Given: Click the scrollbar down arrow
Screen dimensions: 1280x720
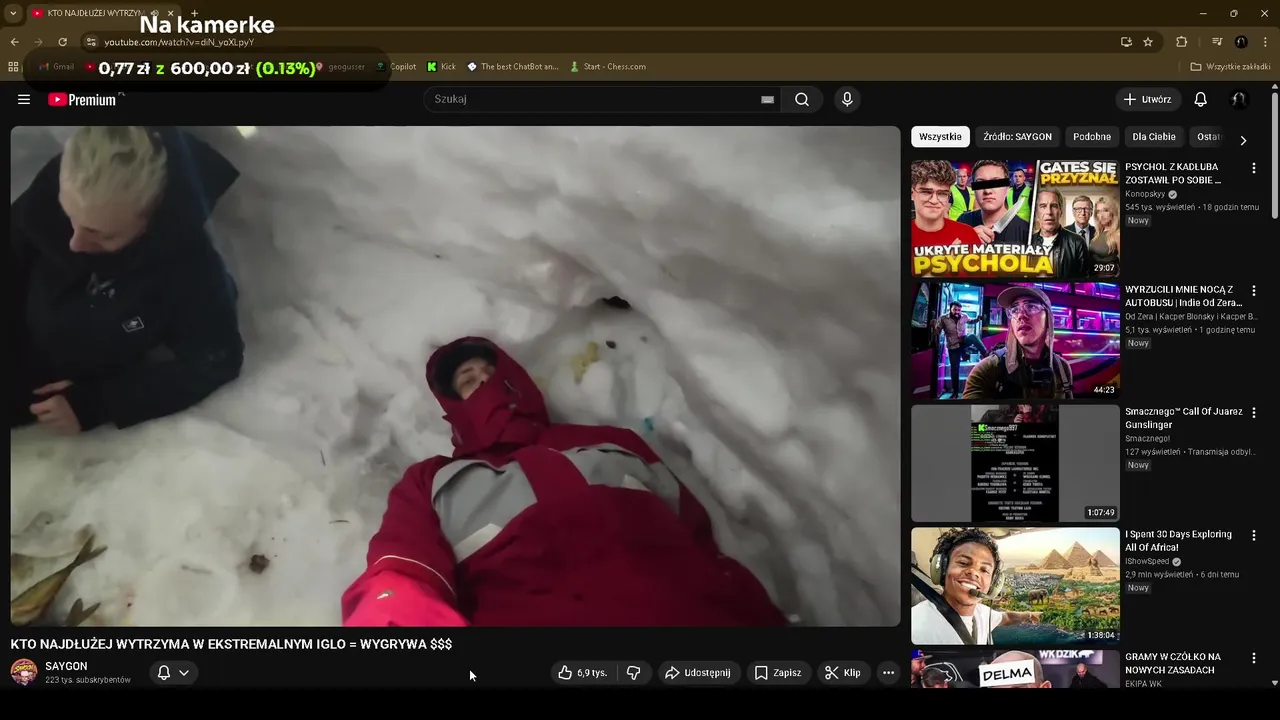Looking at the screenshot, I should pyautogui.click(x=1274, y=683).
